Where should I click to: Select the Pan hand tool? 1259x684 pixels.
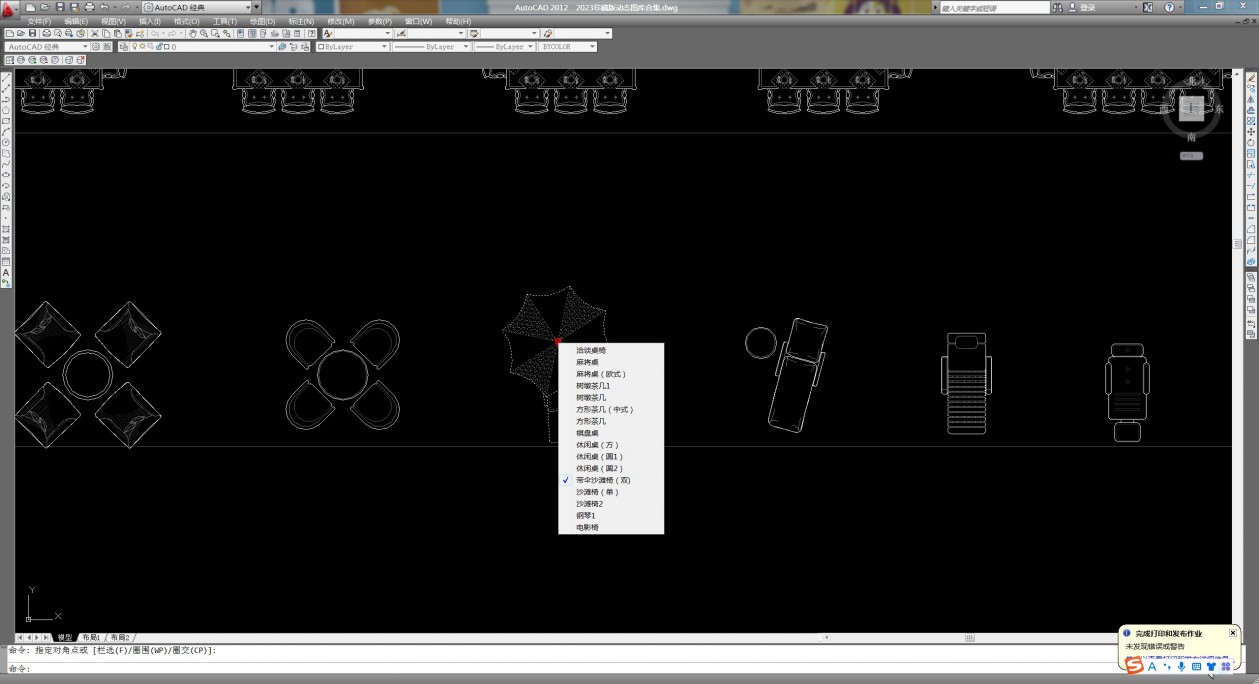[x=193, y=33]
